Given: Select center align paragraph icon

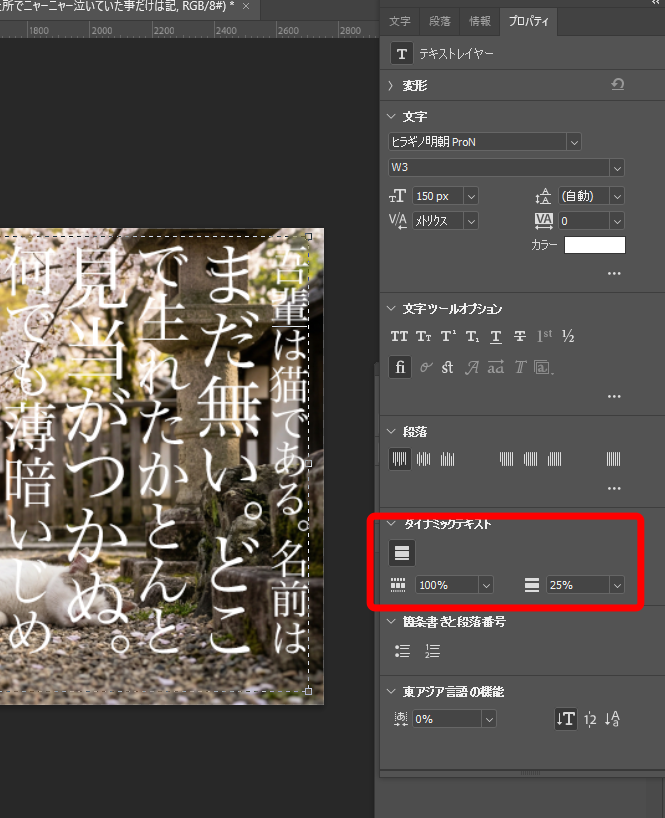Looking at the screenshot, I should [x=424, y=459].
